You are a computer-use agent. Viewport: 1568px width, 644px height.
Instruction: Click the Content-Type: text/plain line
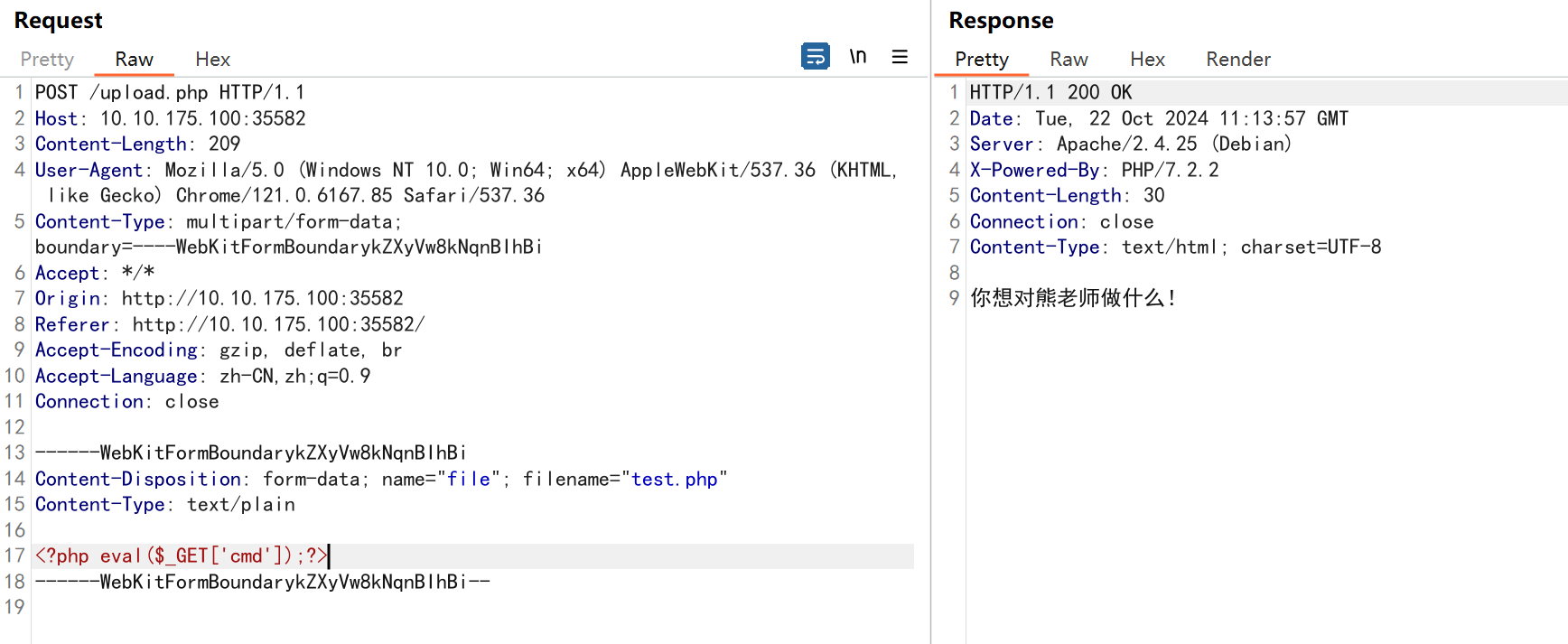[165, 504]
